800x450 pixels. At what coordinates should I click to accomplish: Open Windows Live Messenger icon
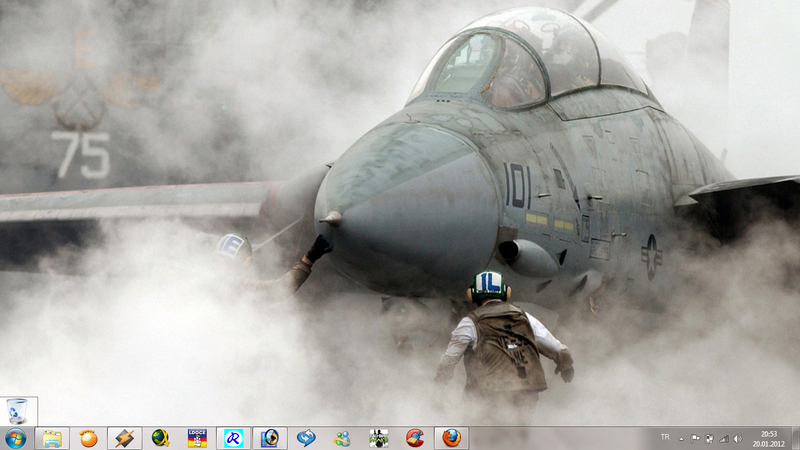click(x=342, y=438)
